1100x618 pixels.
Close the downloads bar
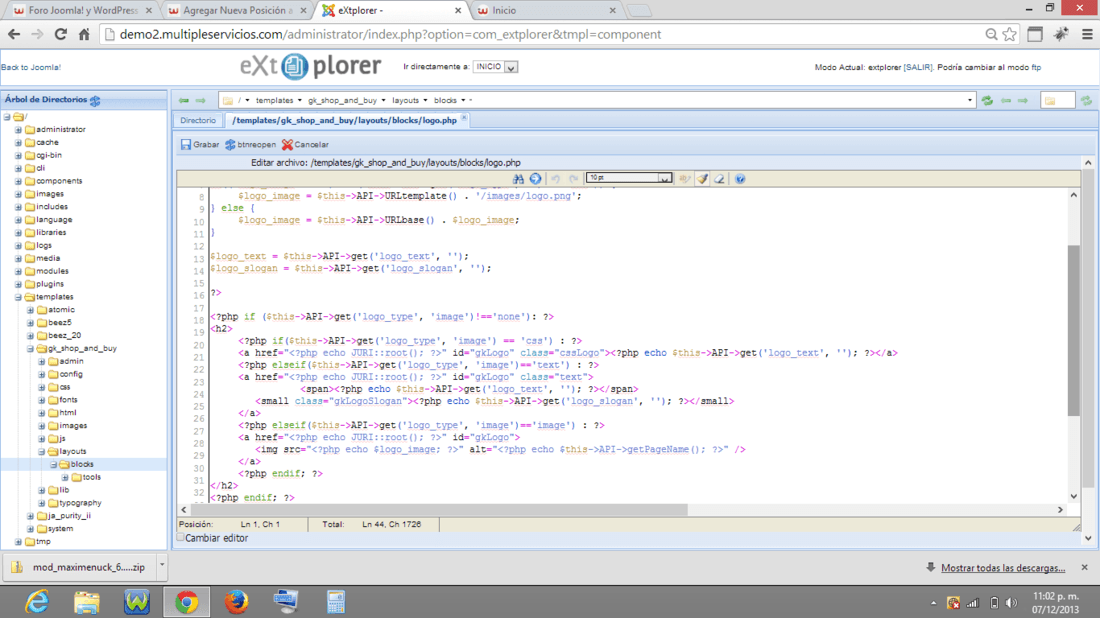[1085, 567]
